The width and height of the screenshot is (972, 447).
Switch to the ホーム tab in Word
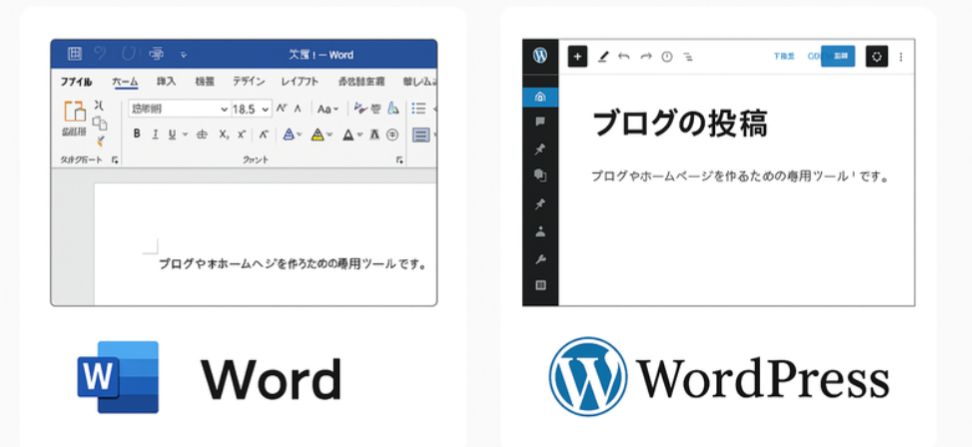click(125, 81)
